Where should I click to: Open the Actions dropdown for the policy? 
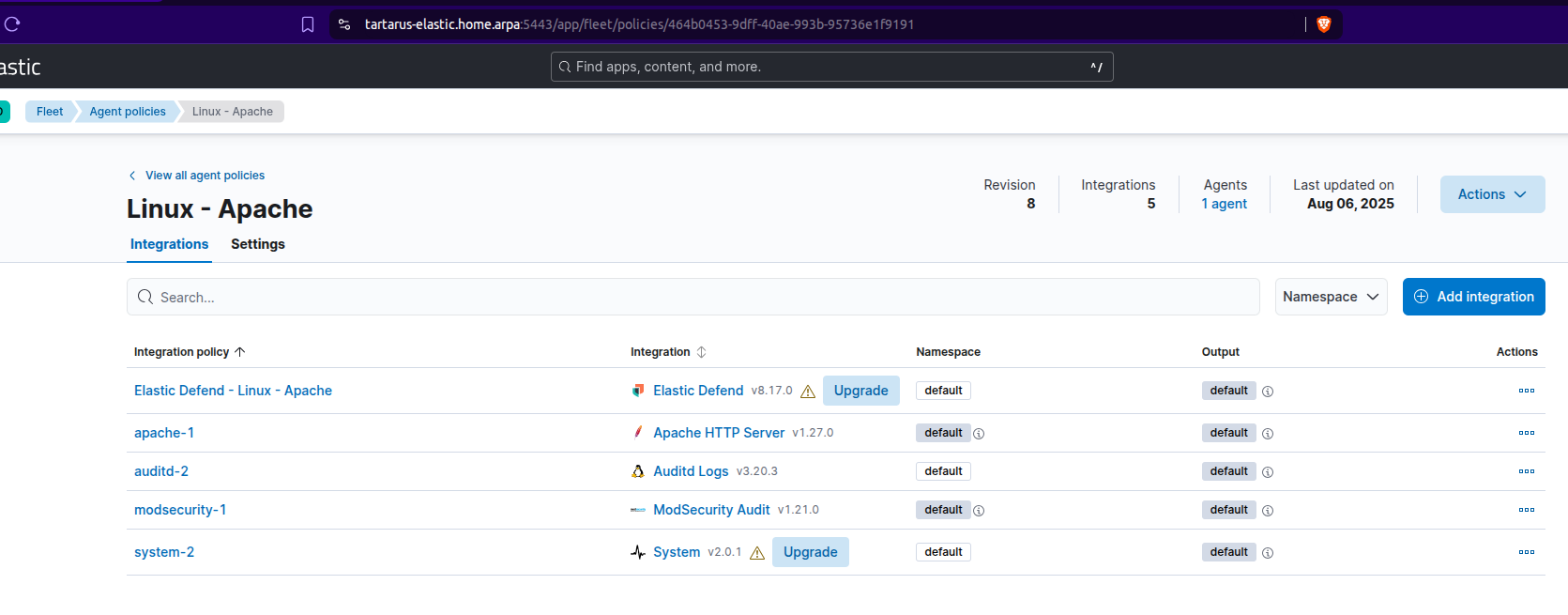(x=1492, y=194)
